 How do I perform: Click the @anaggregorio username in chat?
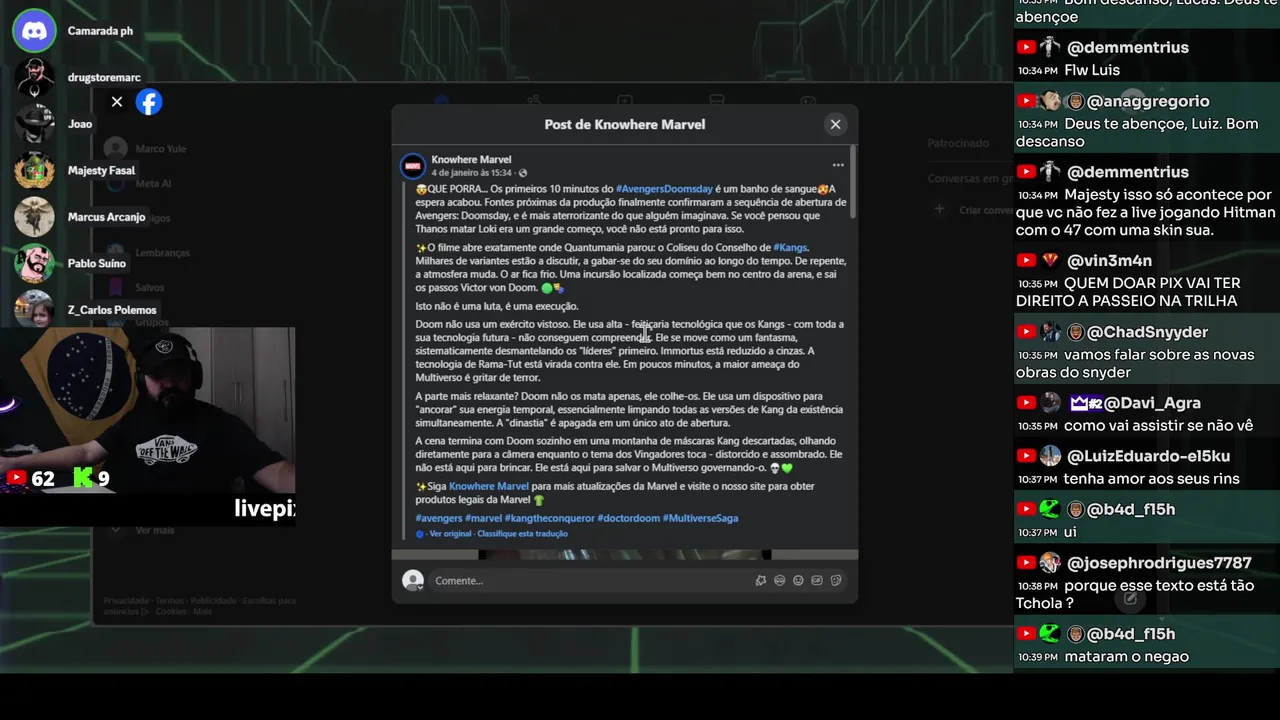[x=1148, y=101]
